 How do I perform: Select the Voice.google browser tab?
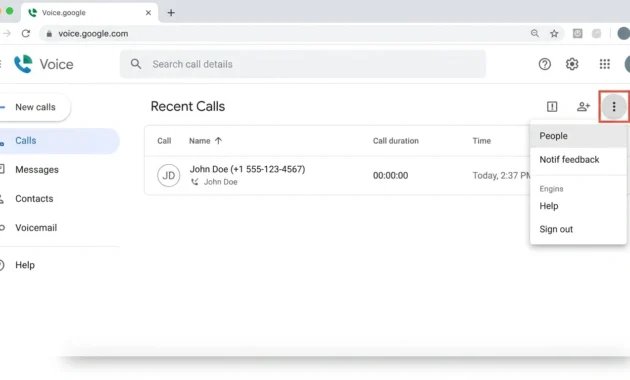[89, 13]
